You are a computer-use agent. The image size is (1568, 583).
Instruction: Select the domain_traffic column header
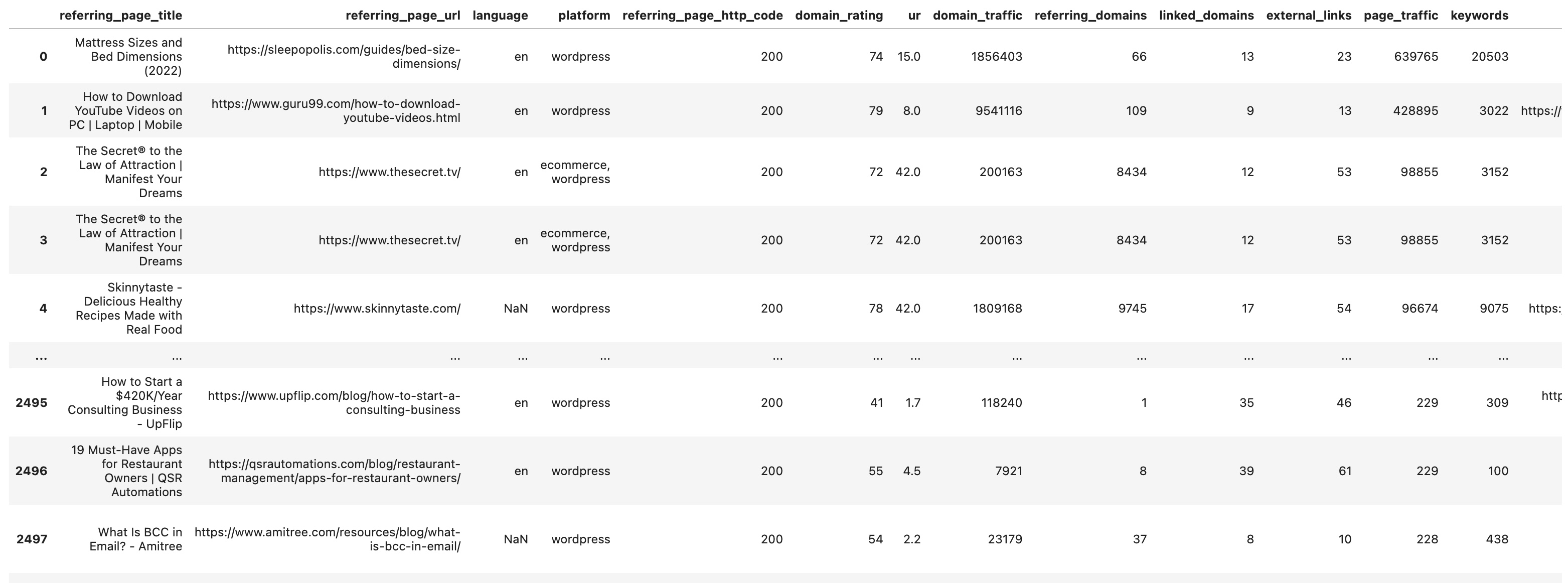[978, 15]
